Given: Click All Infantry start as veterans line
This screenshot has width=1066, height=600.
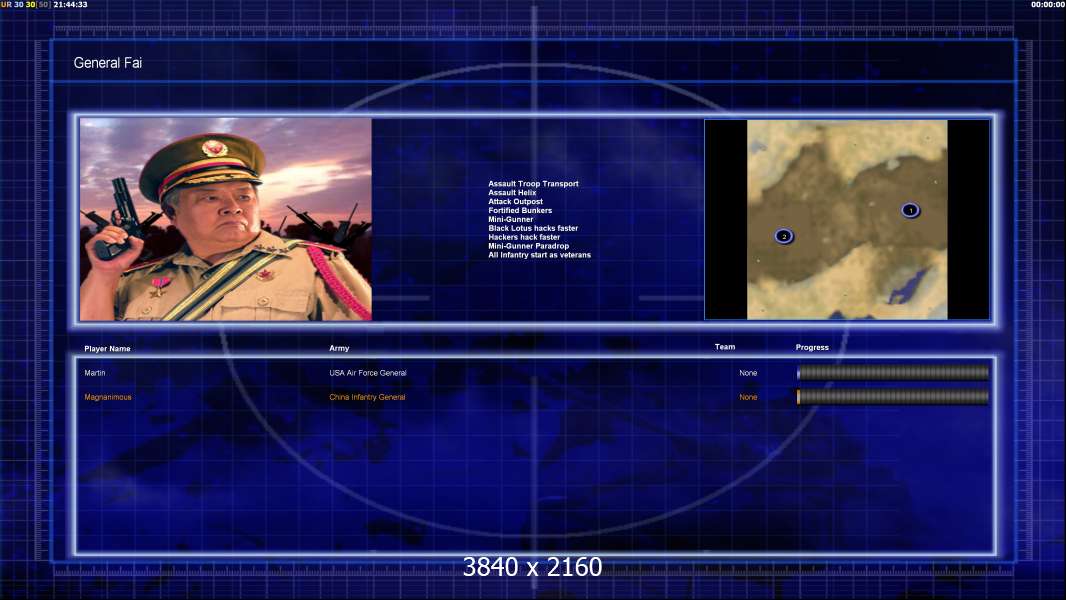Looking at the screenshot, I should (540, 255).
